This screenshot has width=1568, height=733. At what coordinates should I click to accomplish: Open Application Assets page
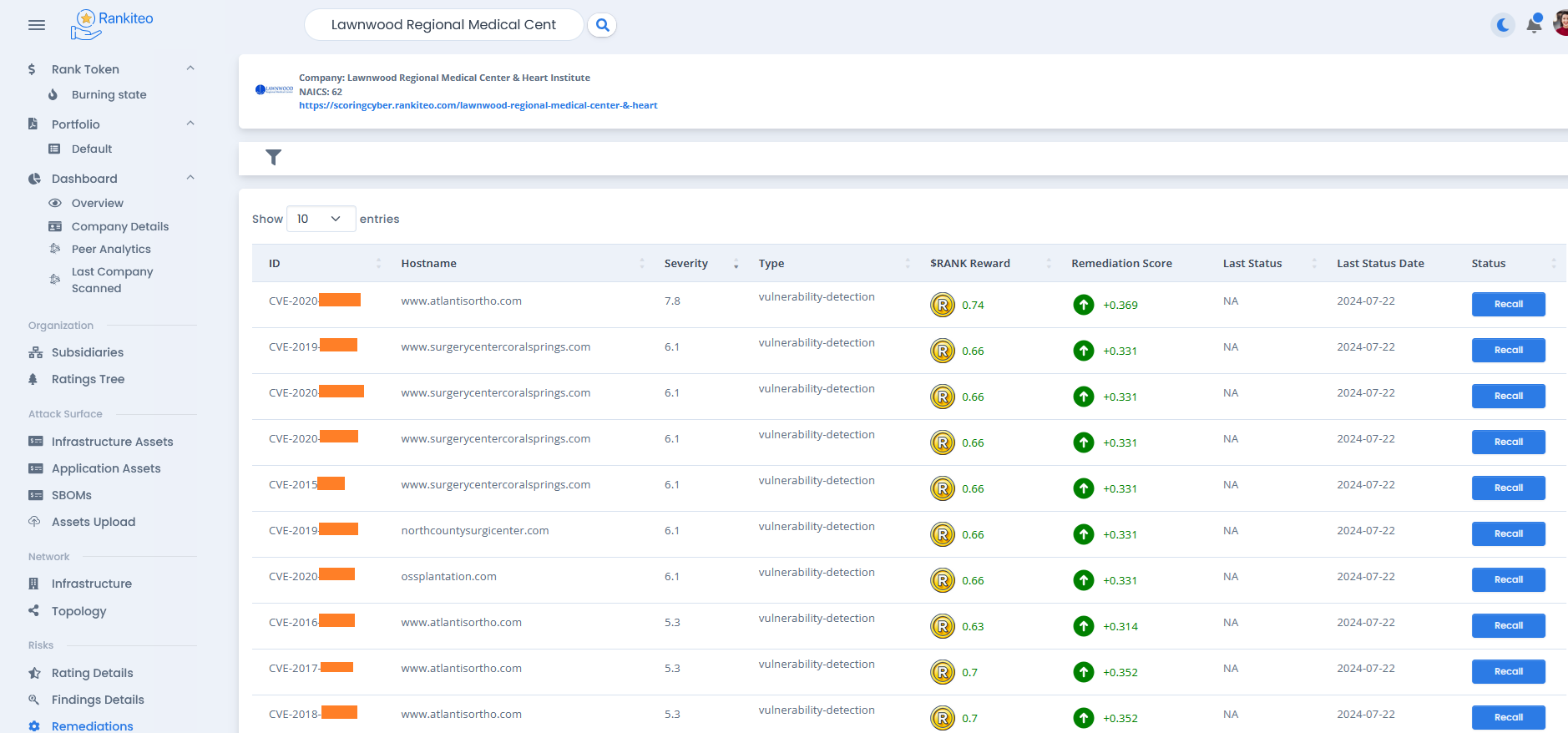pos(106,468)
